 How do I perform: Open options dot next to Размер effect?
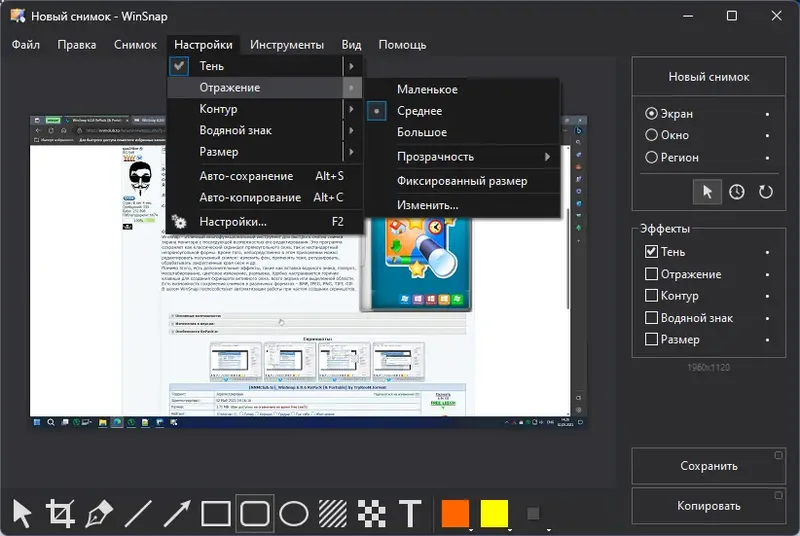click(x=767, y=340)
